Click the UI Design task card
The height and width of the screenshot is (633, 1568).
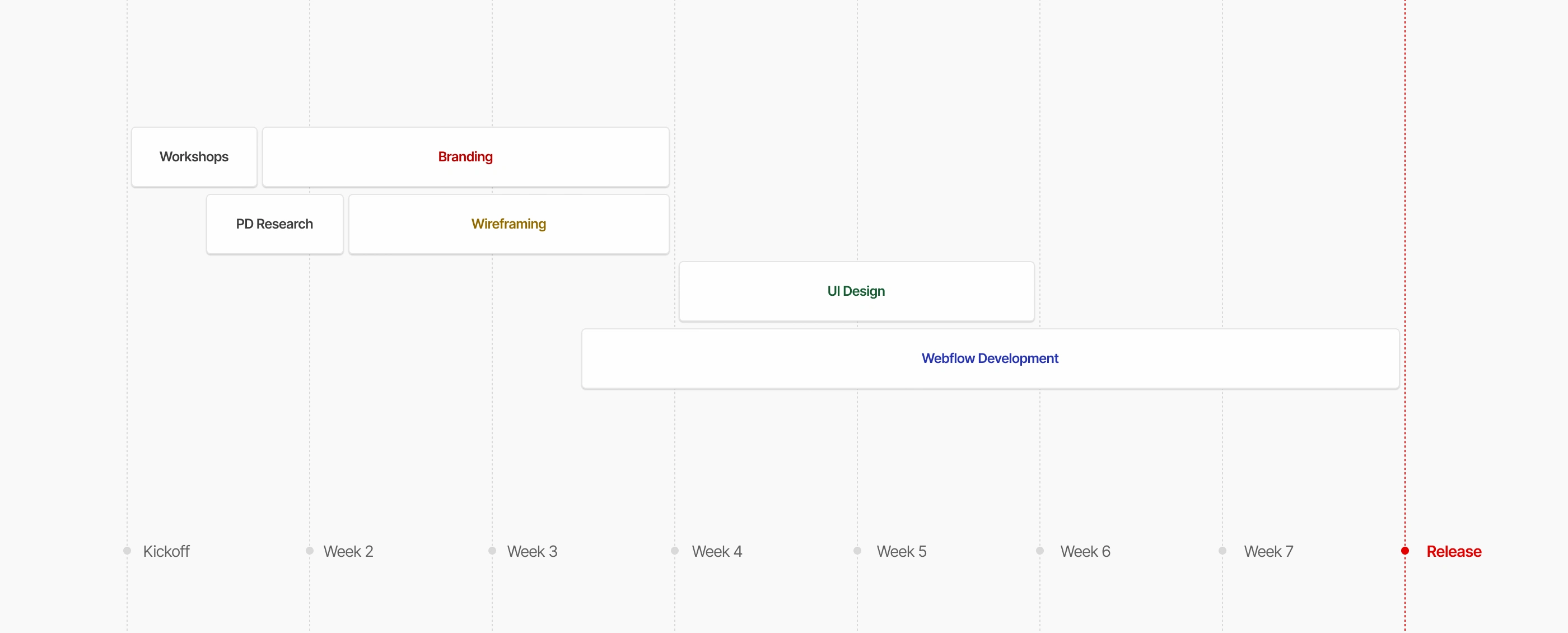(855, 291)
